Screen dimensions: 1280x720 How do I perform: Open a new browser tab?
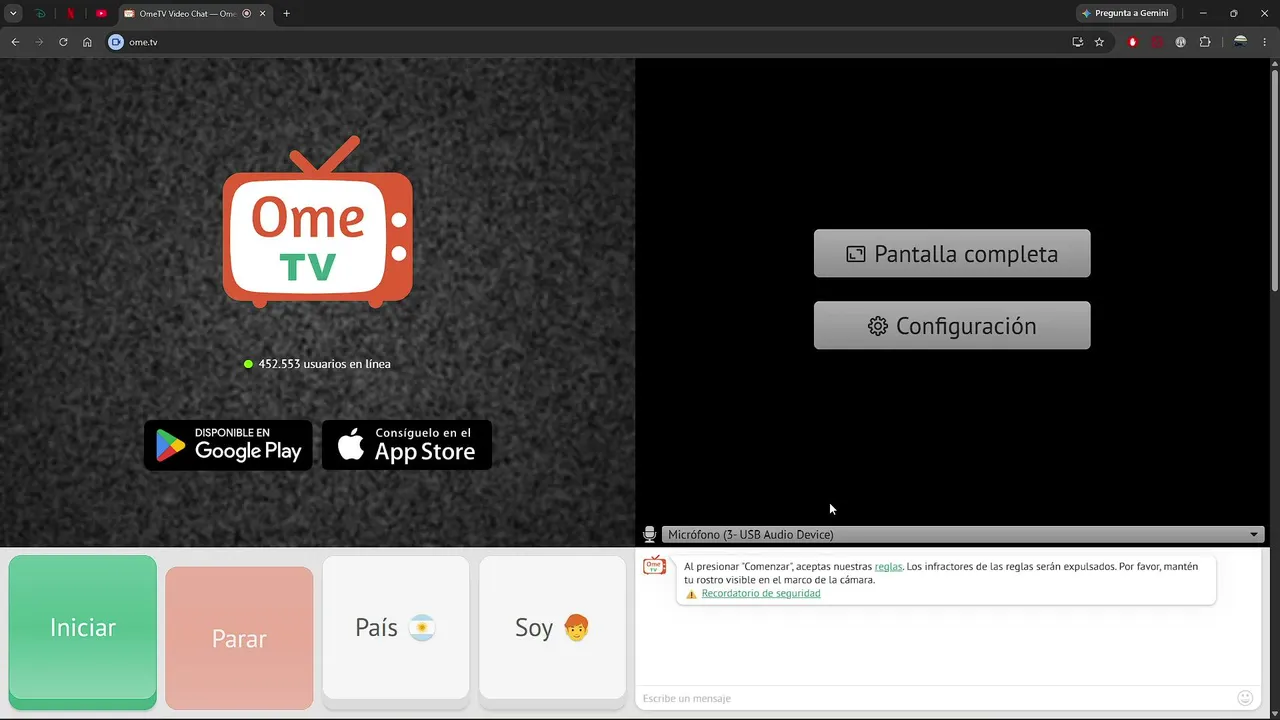point(286,14)
